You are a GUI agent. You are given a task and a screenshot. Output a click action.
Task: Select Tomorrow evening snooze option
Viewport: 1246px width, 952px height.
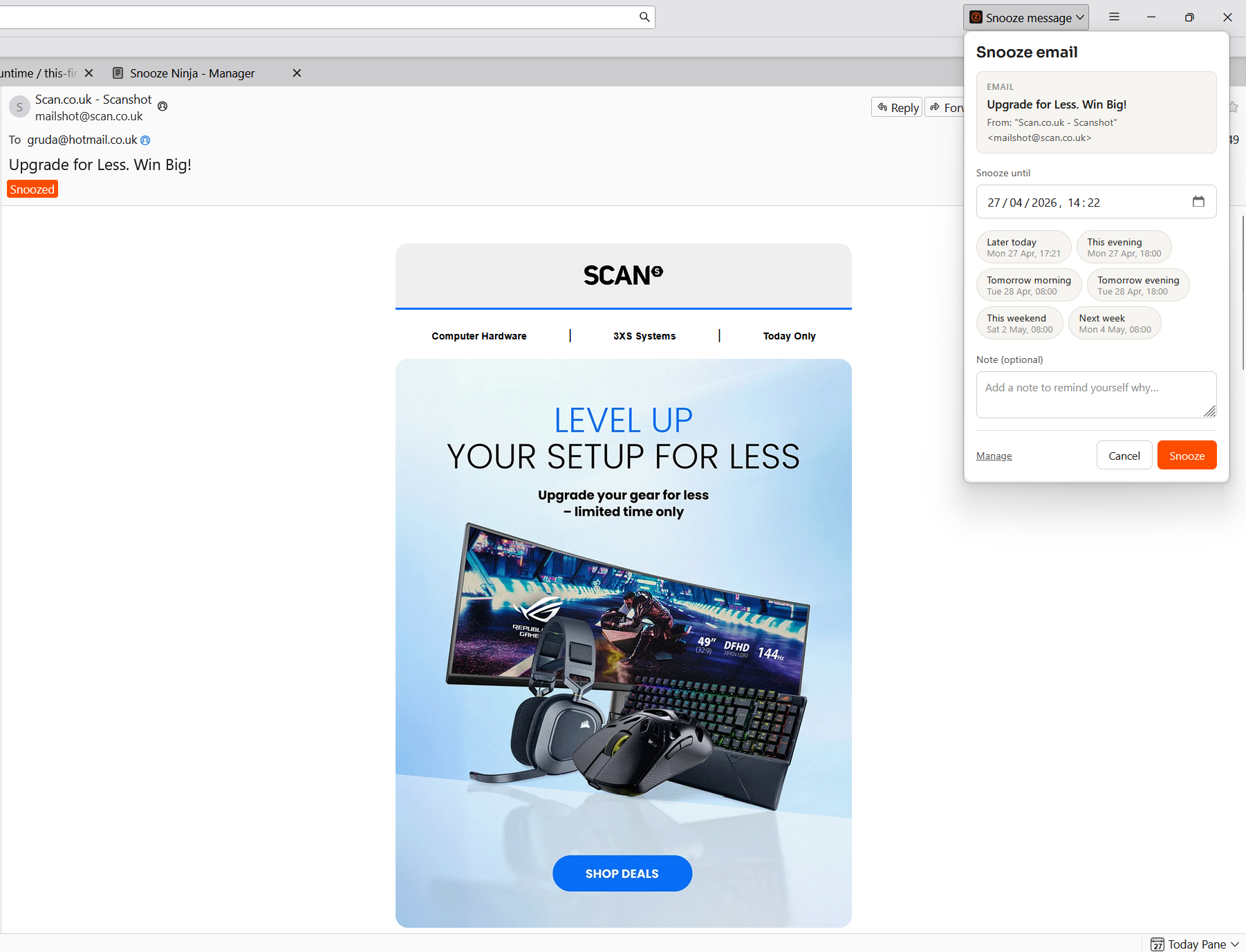pyautogui.click(x=1138, y=285)
